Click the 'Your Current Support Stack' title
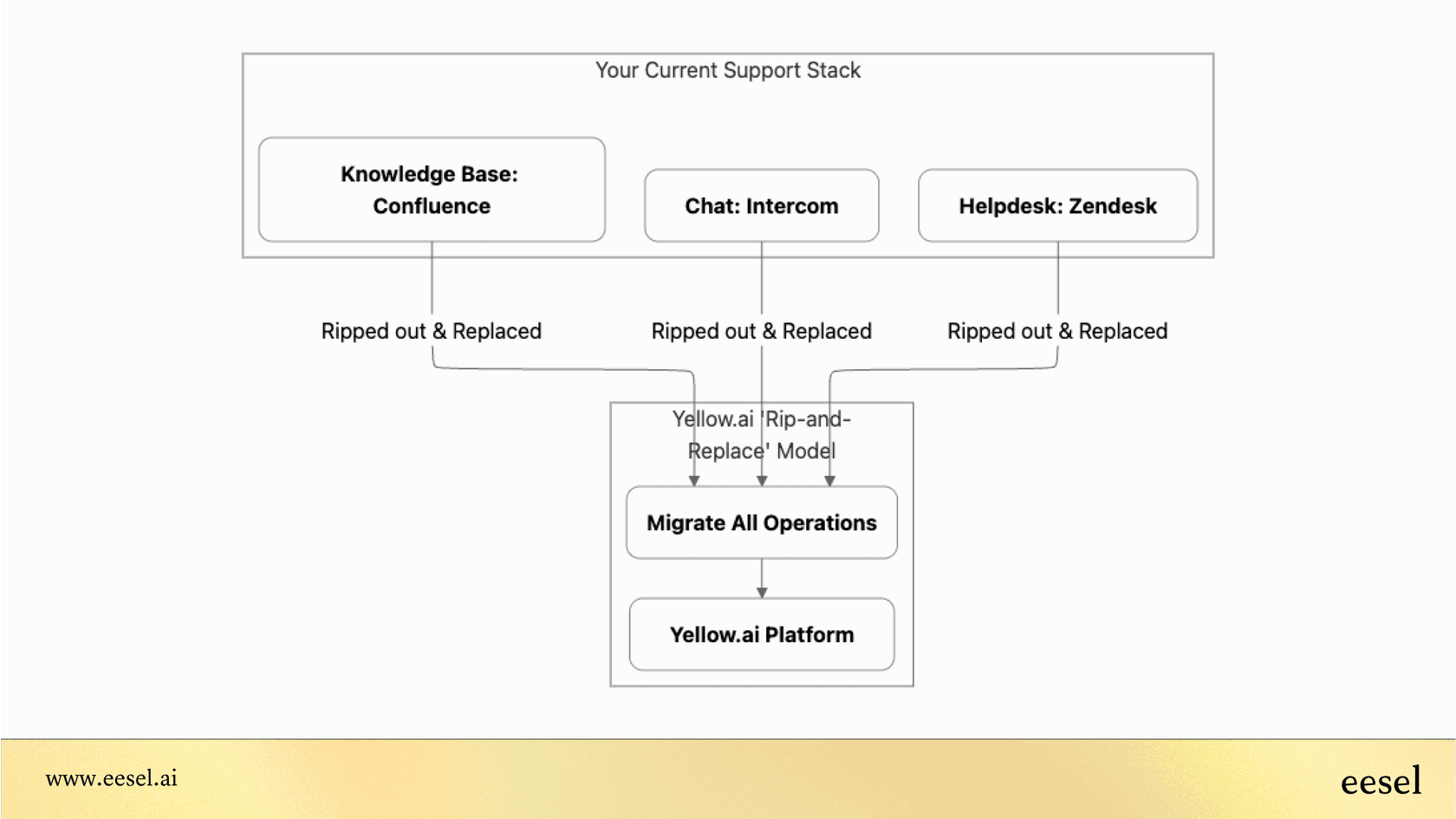Viewport: 1456px width, 819px height. click(727, 70)
